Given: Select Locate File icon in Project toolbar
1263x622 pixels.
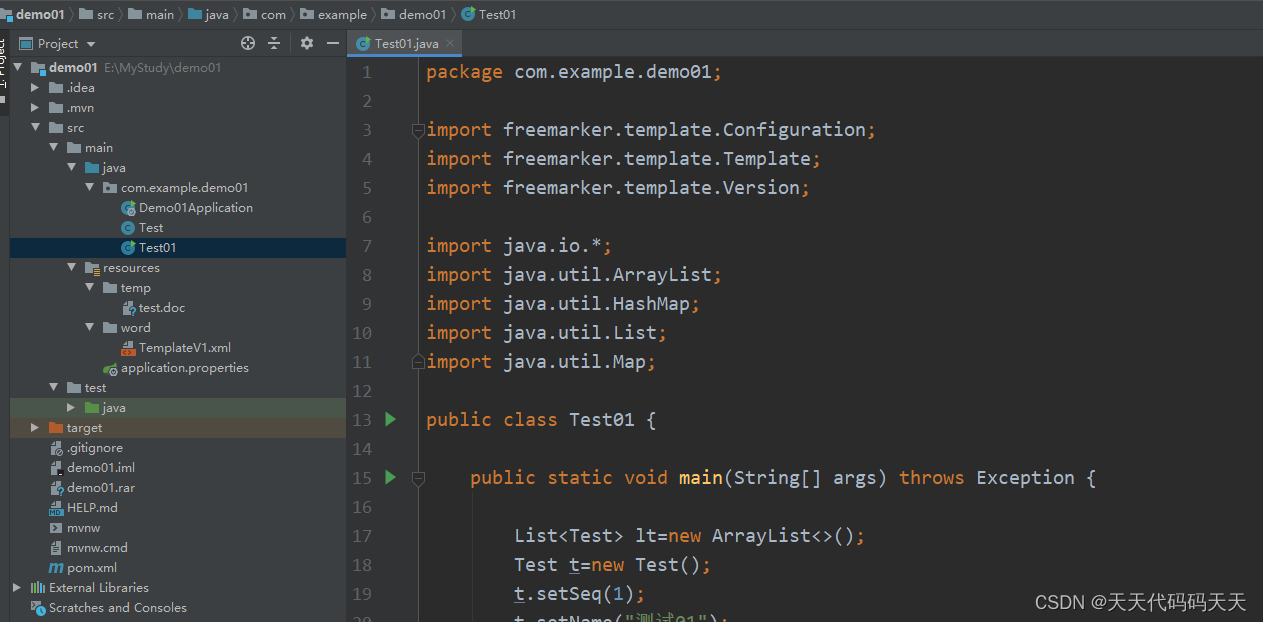Looking at the screenshot, I should 247,43.
